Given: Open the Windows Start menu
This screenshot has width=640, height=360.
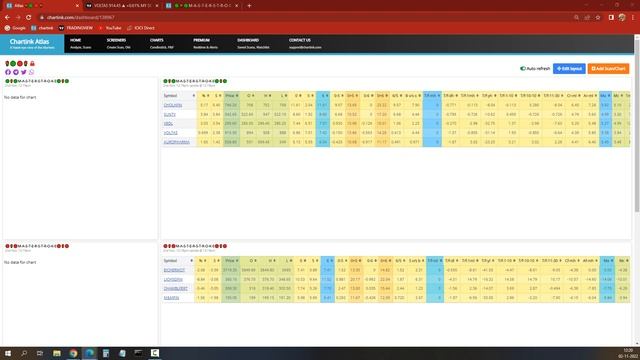Looking at the screenshot, I should [8, 353].
